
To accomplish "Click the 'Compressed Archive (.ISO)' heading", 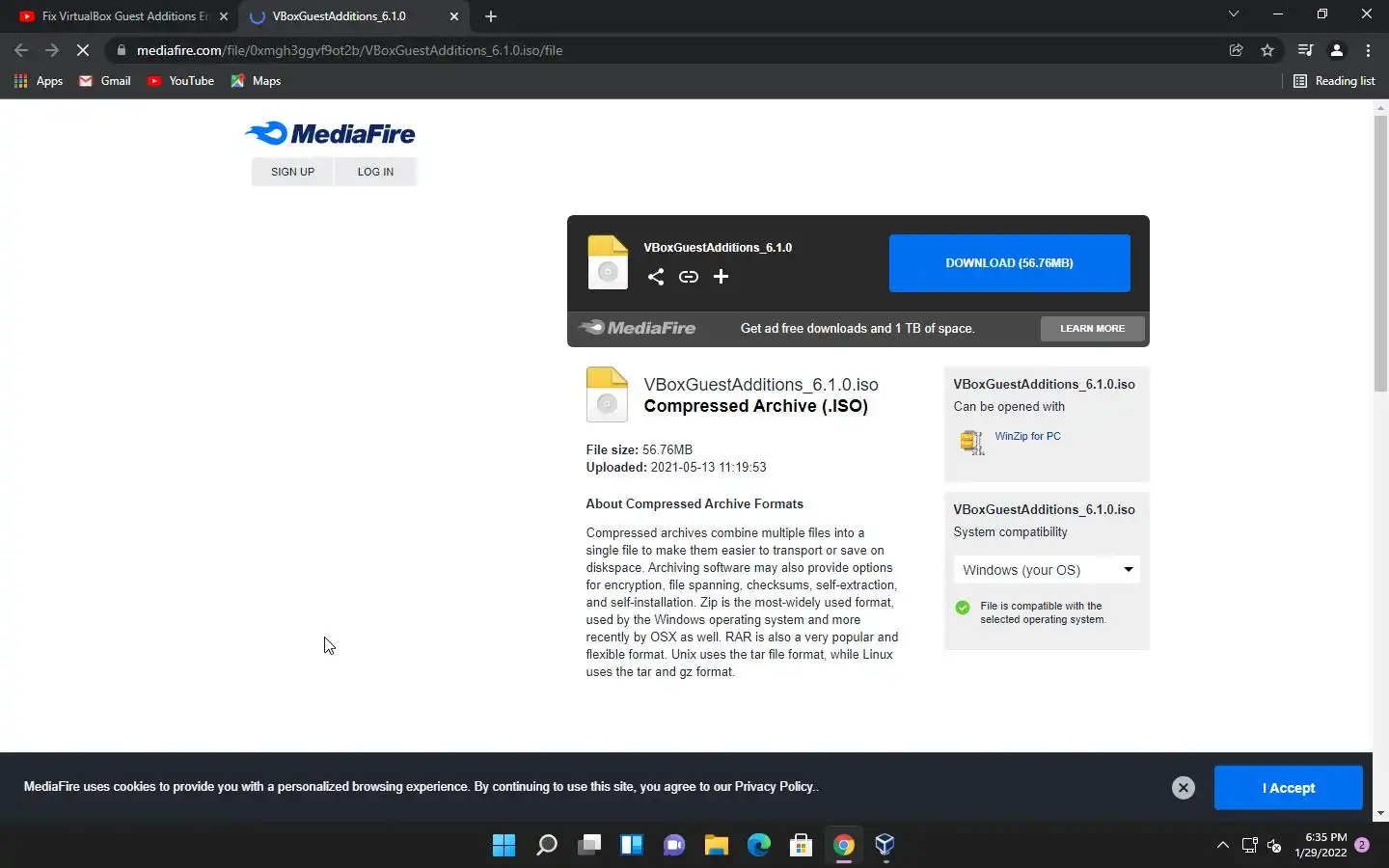I will click(x=756, y=406).
